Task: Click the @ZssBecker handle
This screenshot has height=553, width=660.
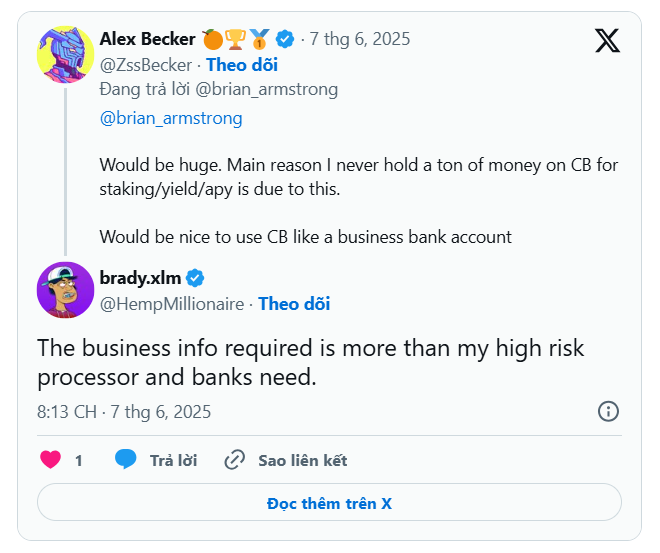Action: point(146,65)
